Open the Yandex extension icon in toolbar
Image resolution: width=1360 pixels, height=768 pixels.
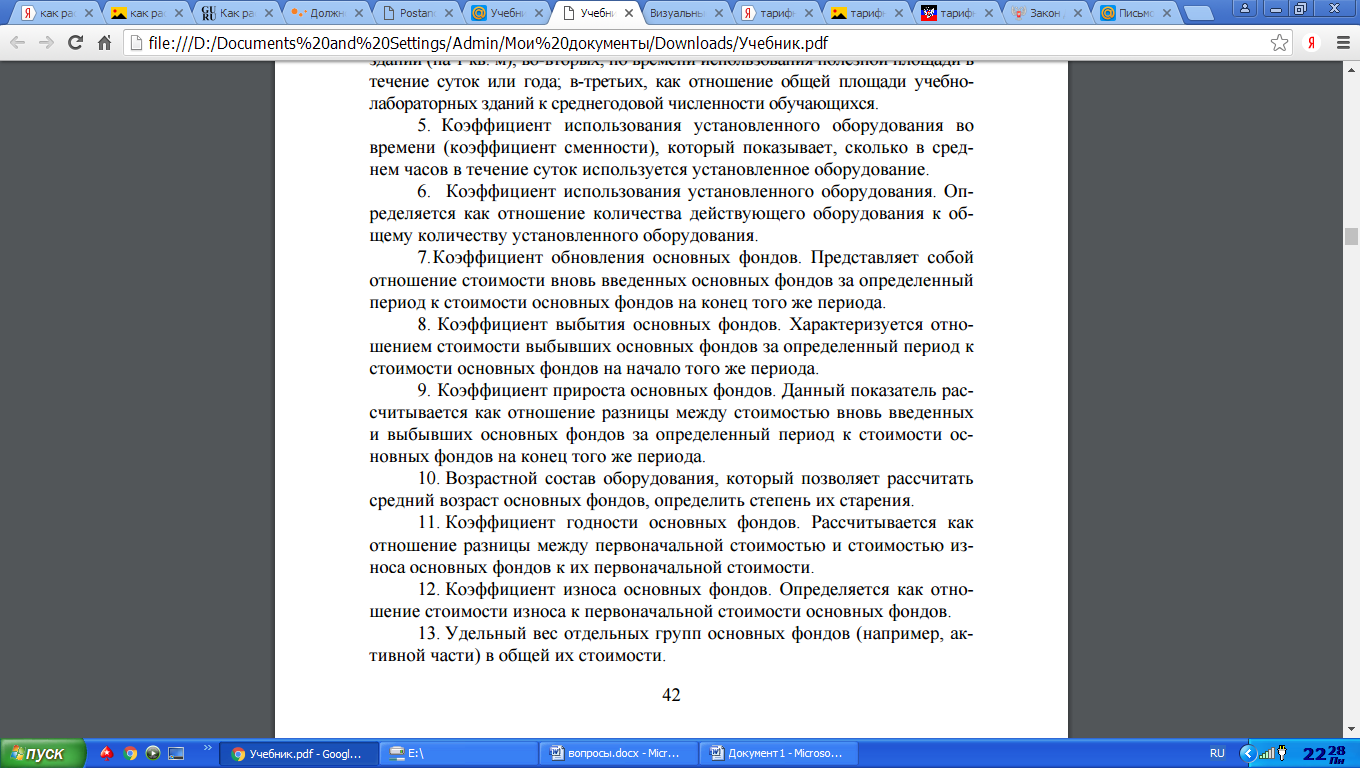click(x=1310, y=43)
